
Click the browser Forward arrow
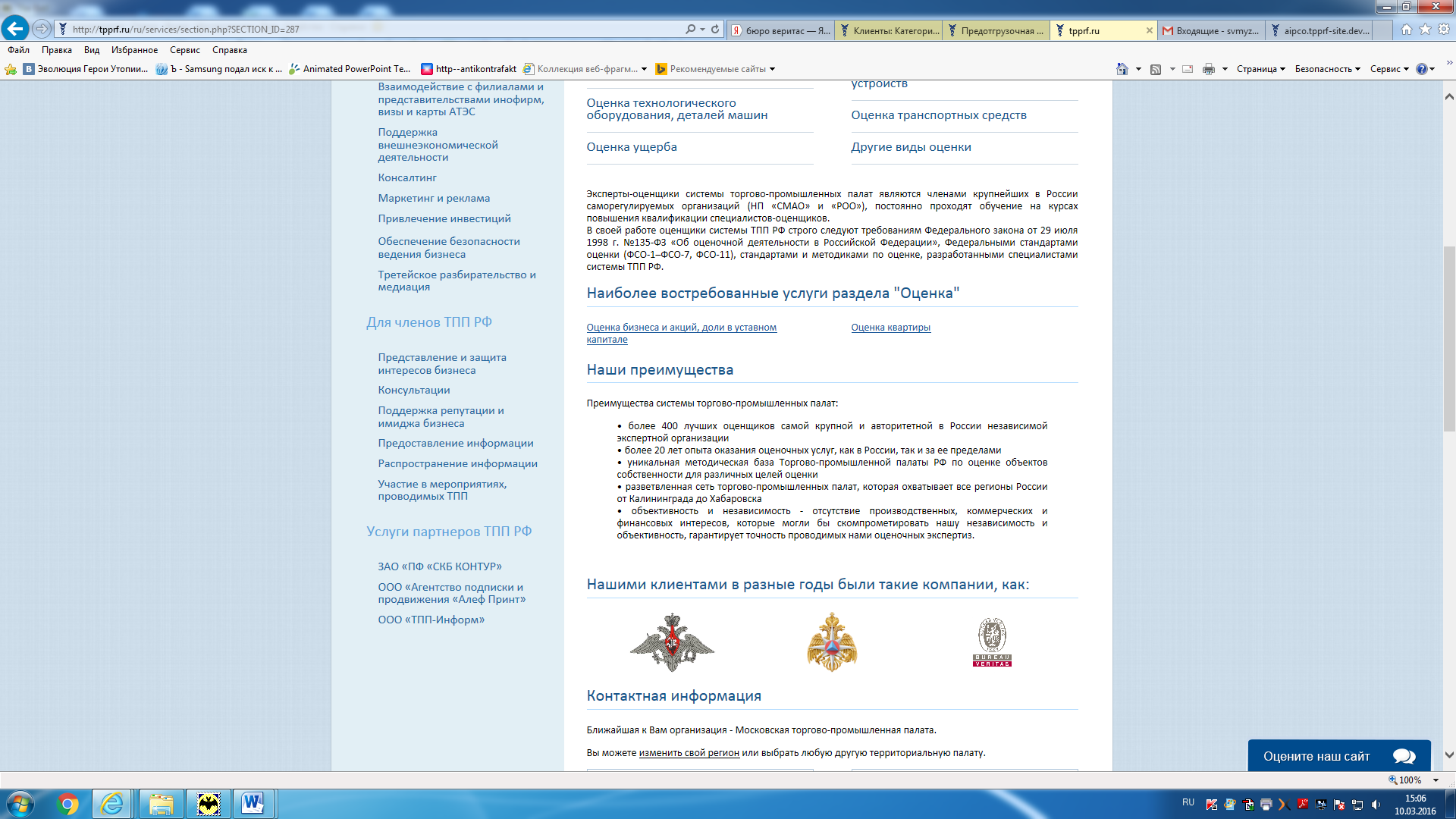click(42, 29)
